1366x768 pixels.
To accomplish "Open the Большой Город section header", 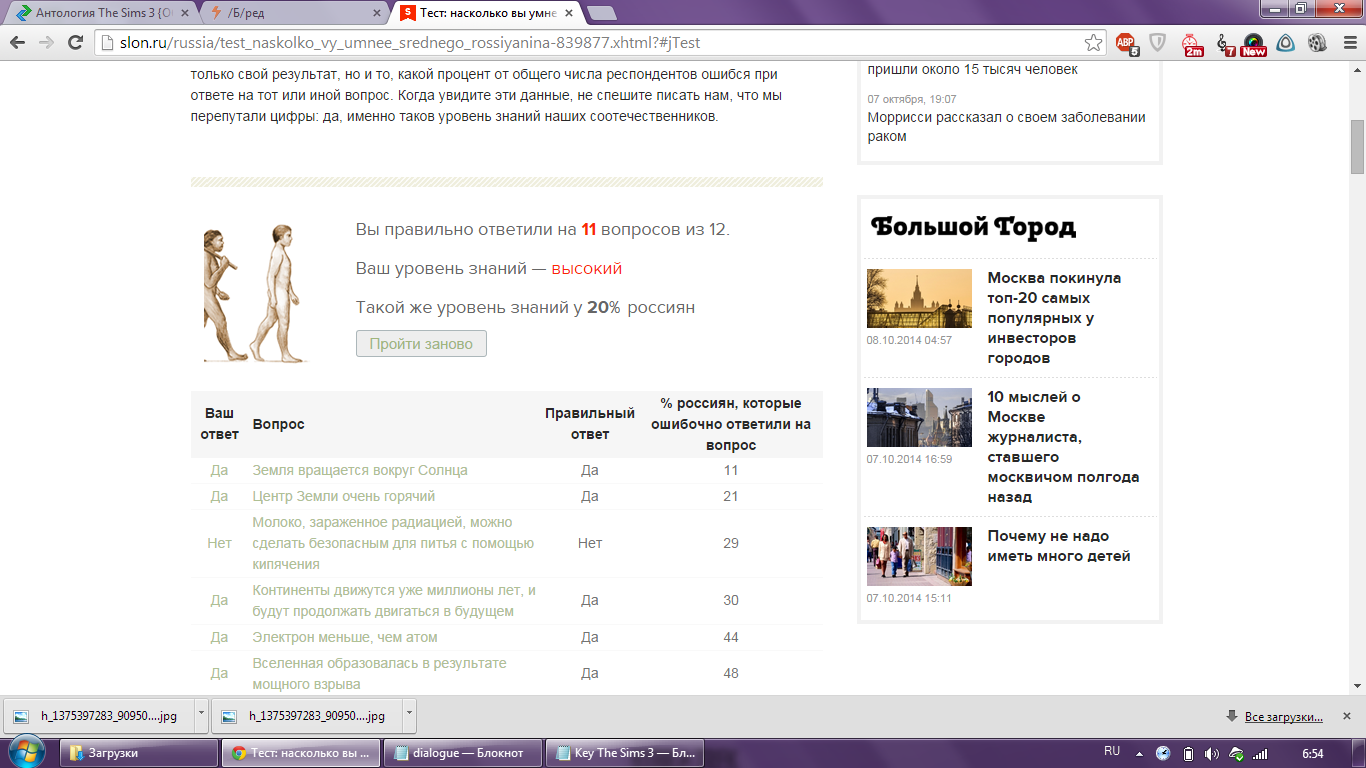I will tap(973, 227).
